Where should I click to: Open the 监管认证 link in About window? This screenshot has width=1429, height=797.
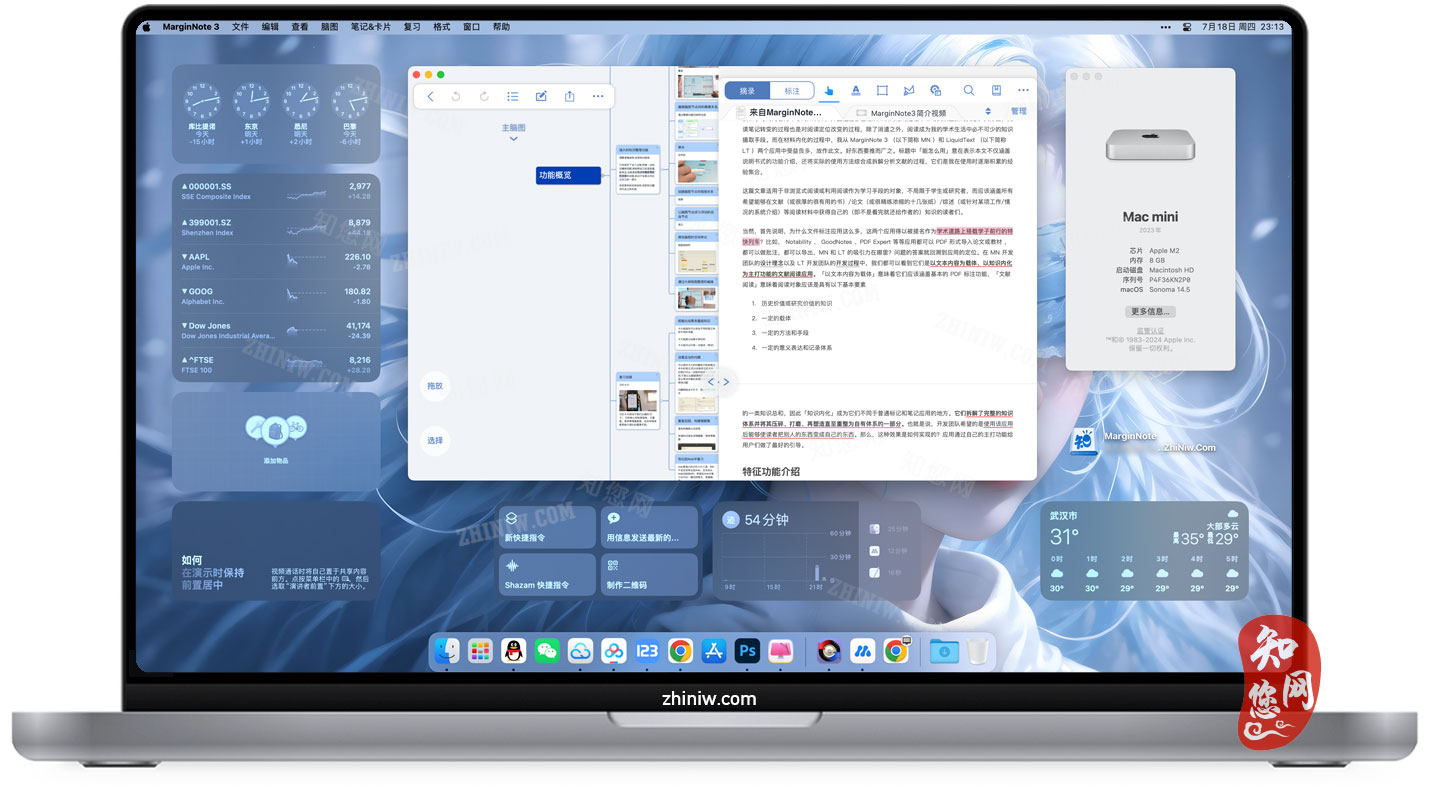1150,330
